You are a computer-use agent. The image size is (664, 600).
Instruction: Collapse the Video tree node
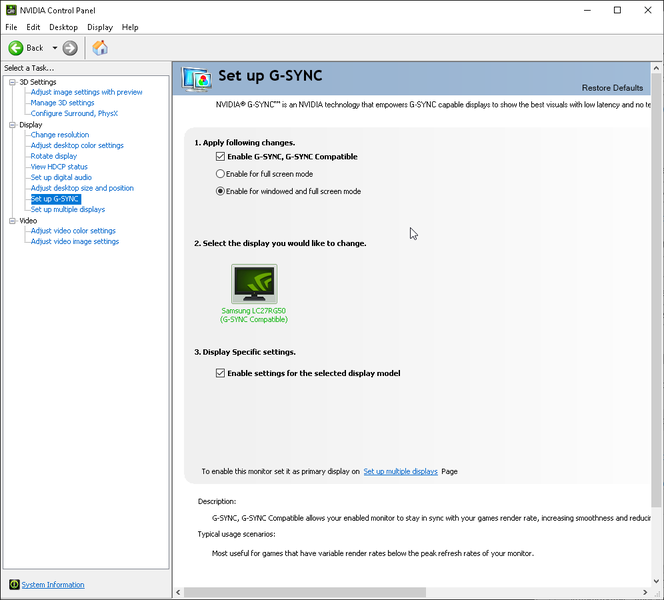click(x=12, y=221)
